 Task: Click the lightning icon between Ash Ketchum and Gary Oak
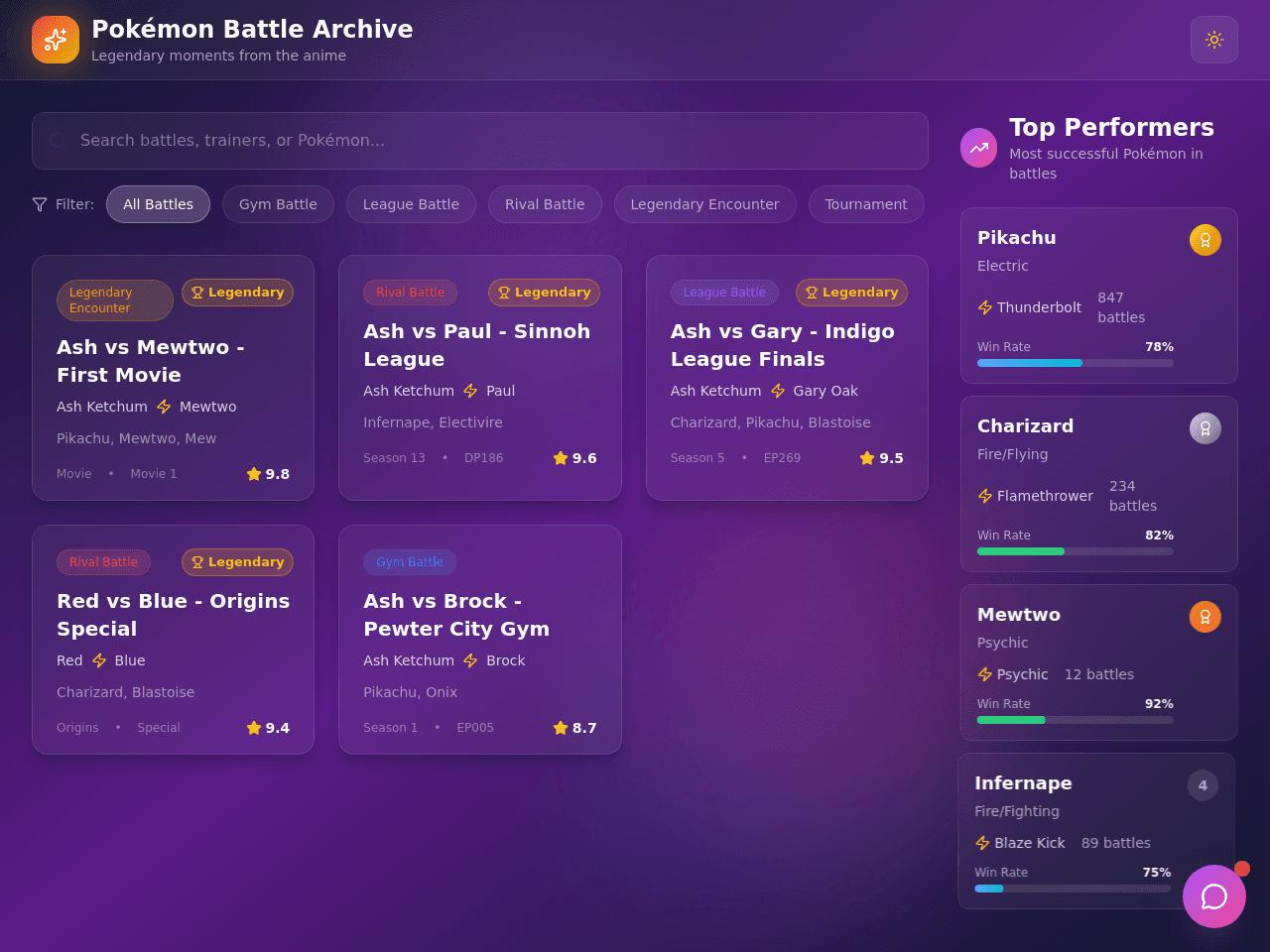click(x=778, y=391)
